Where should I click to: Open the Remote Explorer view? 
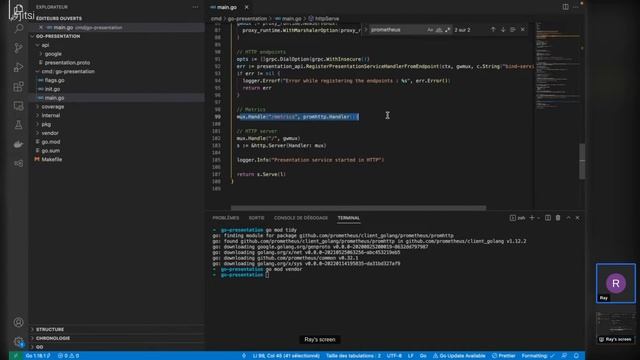point(18,106)
